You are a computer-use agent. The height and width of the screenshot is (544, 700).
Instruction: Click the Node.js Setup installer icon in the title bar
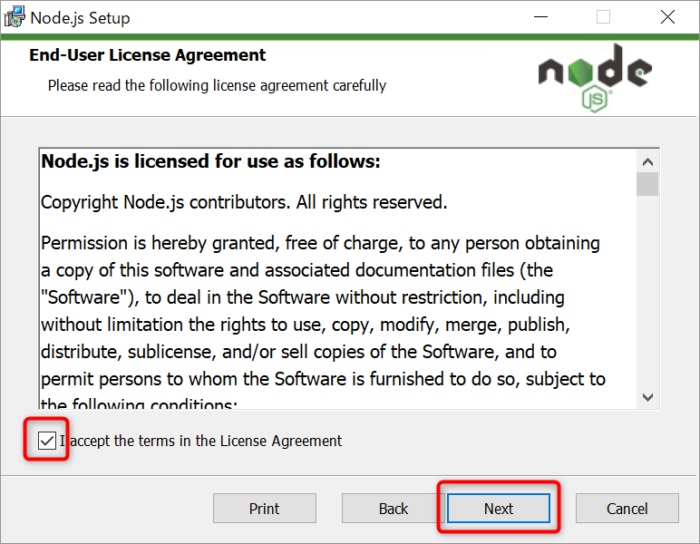[15, 17]
